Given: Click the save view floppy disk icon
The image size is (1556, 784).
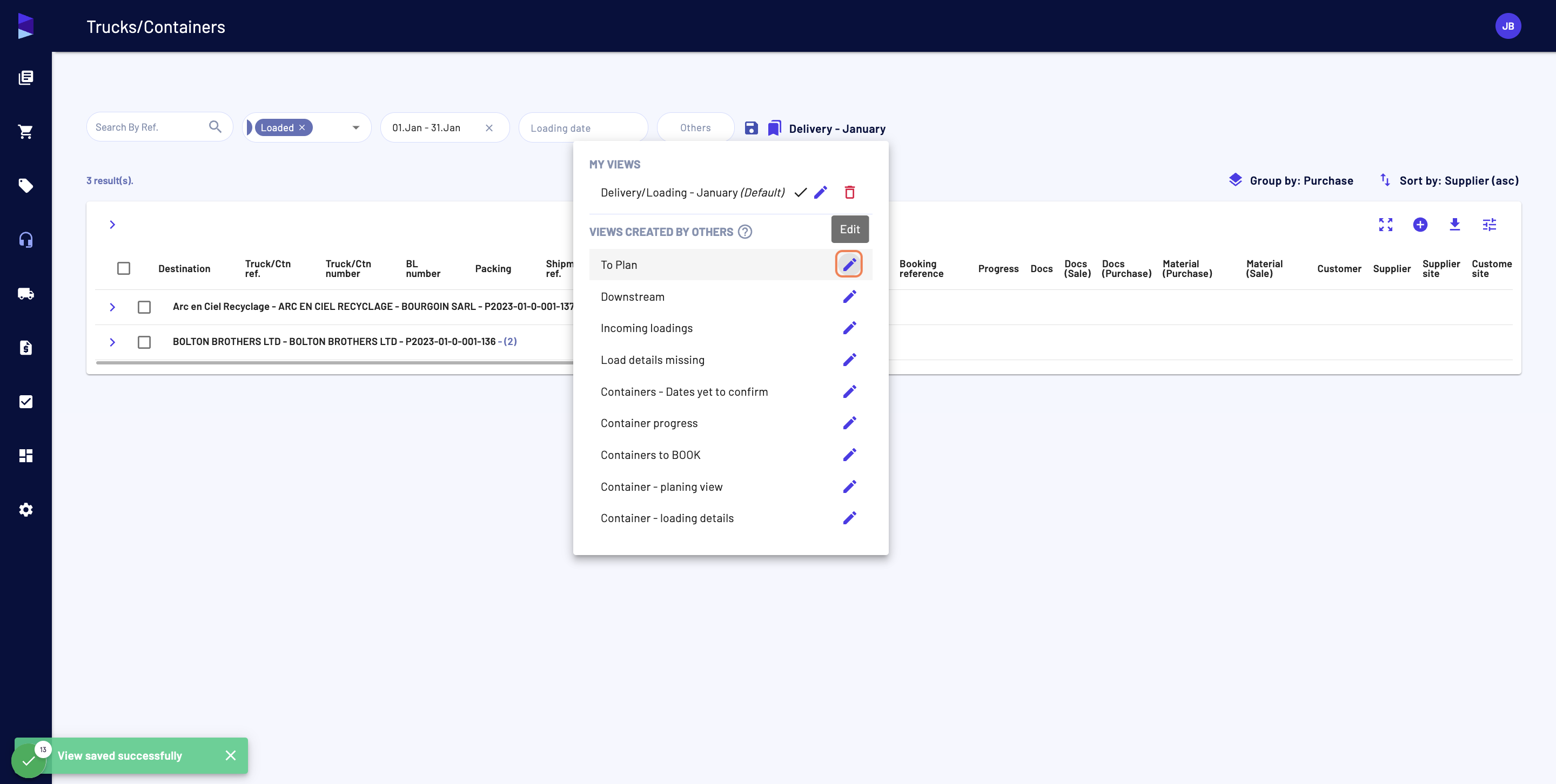Looking at the screenshot, I should [751, 128].
